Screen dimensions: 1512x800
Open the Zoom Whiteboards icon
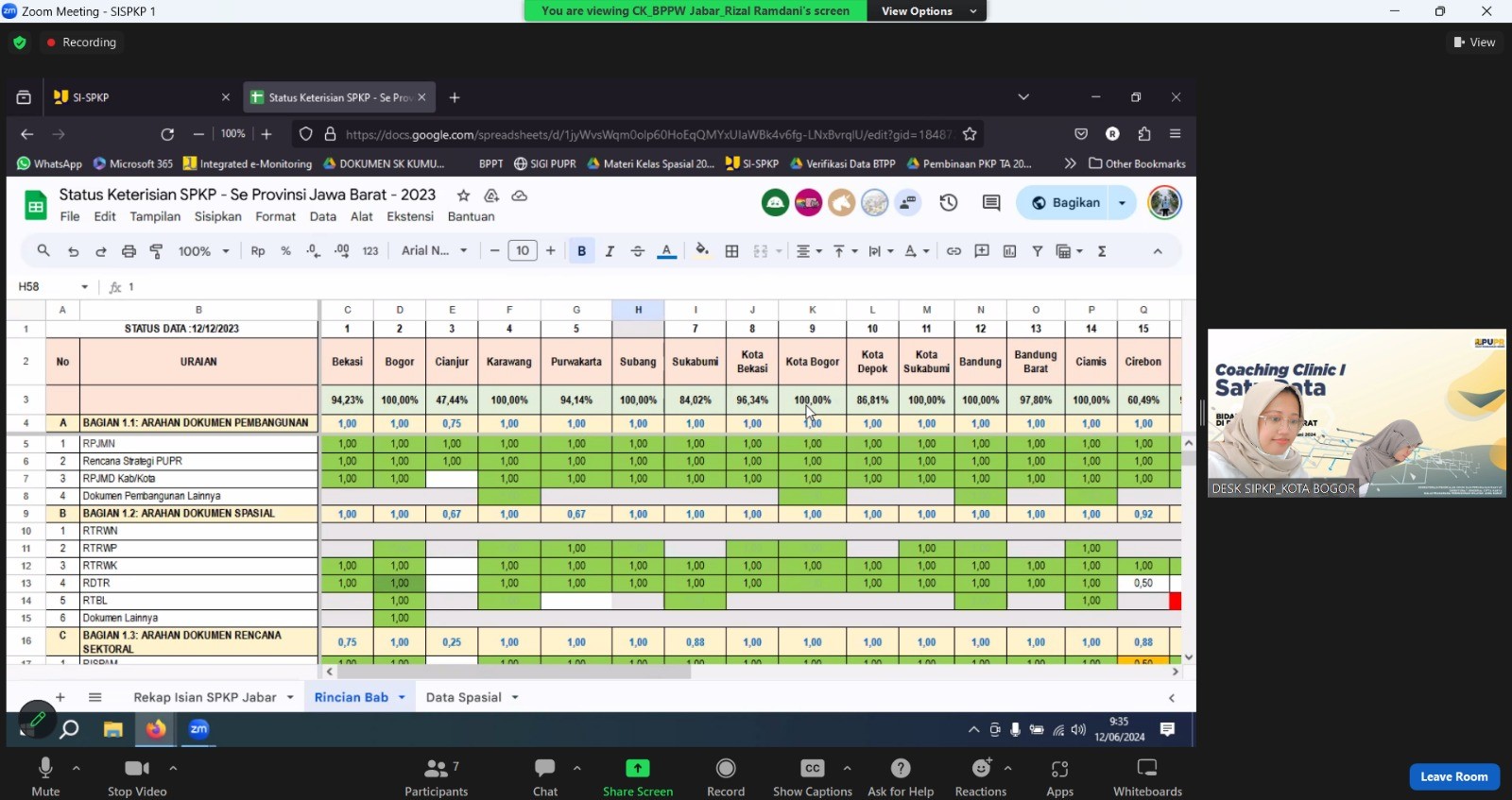click(x=1147, y=769)
